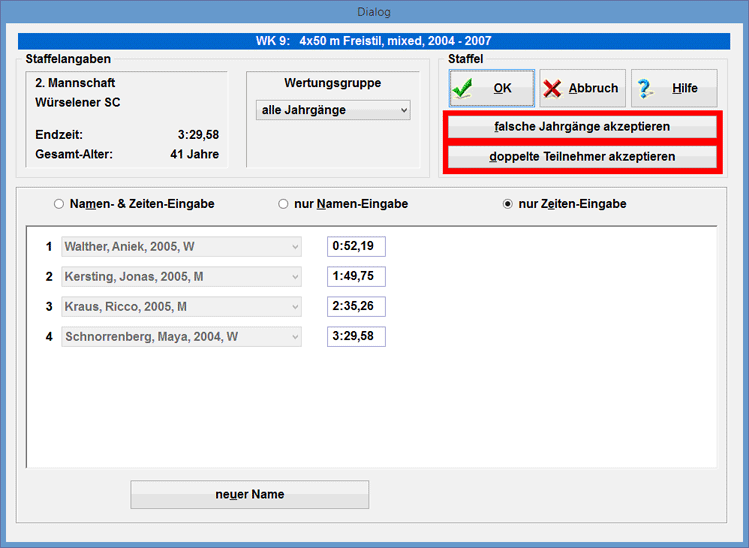
Task: Select the time field showing 2:35,26
Action: click(x=356, y=306)
